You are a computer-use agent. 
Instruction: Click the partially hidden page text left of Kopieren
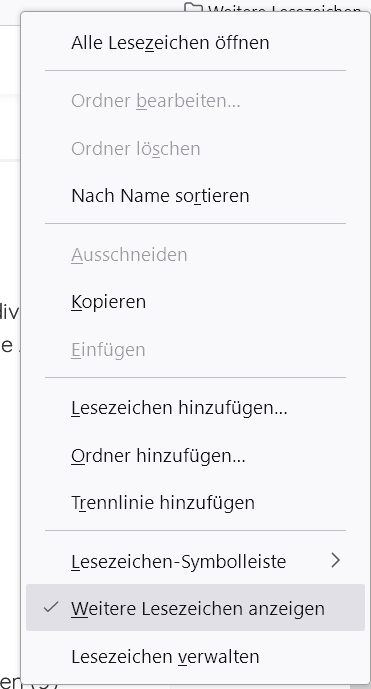click(9, 312)
